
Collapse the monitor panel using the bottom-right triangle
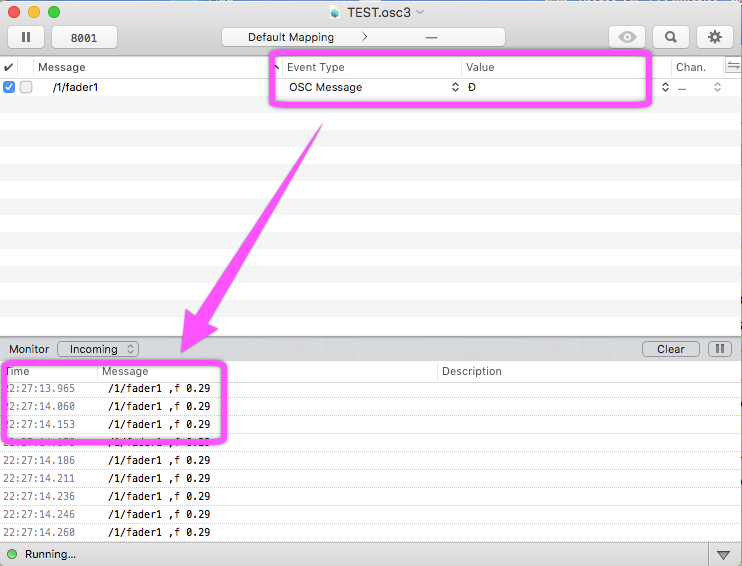point(724,554)
